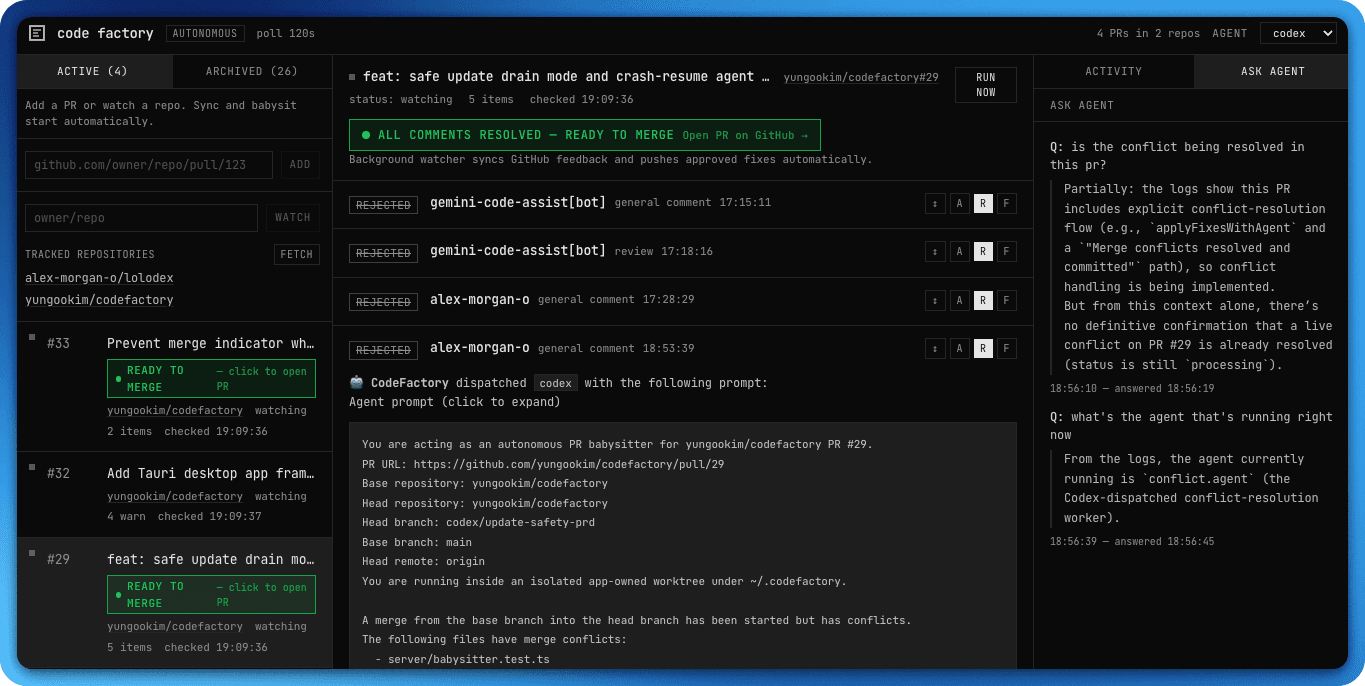Open tracked repo yungookim/codefactory

[99, 300]
